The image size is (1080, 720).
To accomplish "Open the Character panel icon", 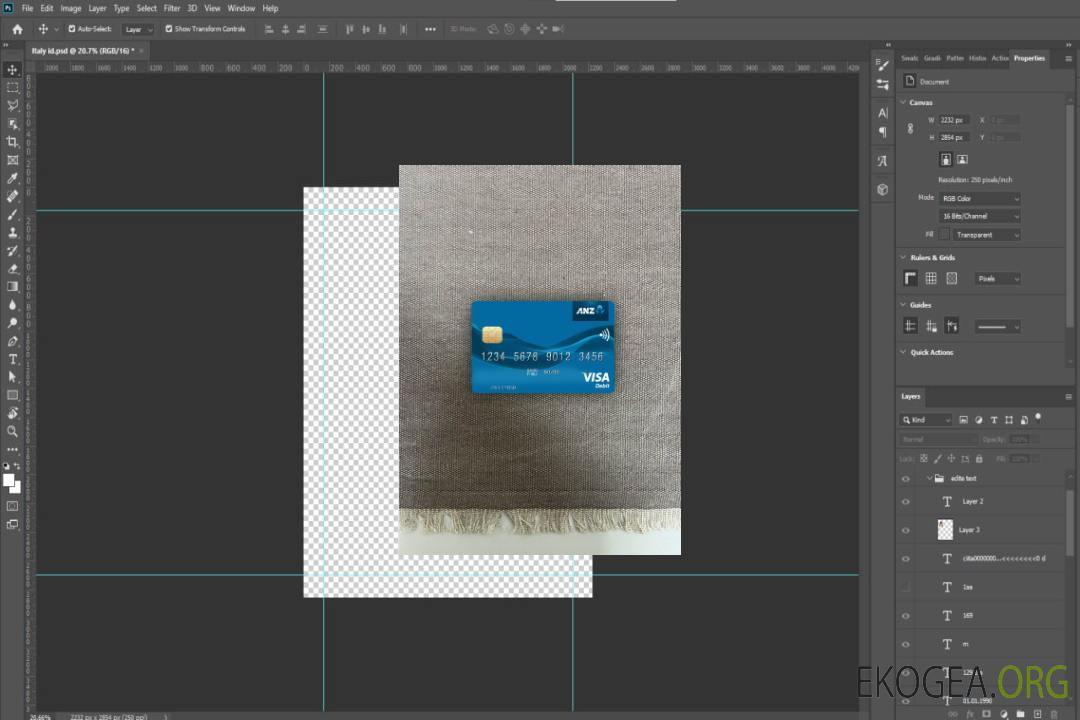I will point(883,113).
